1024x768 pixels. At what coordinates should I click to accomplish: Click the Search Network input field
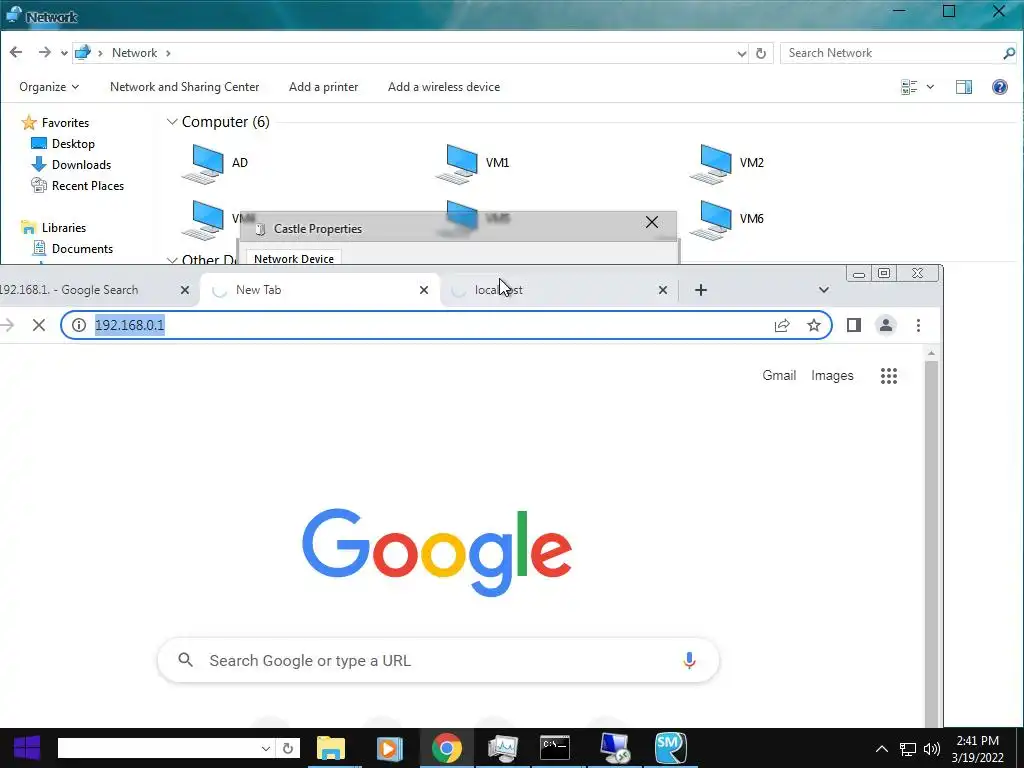892,53
